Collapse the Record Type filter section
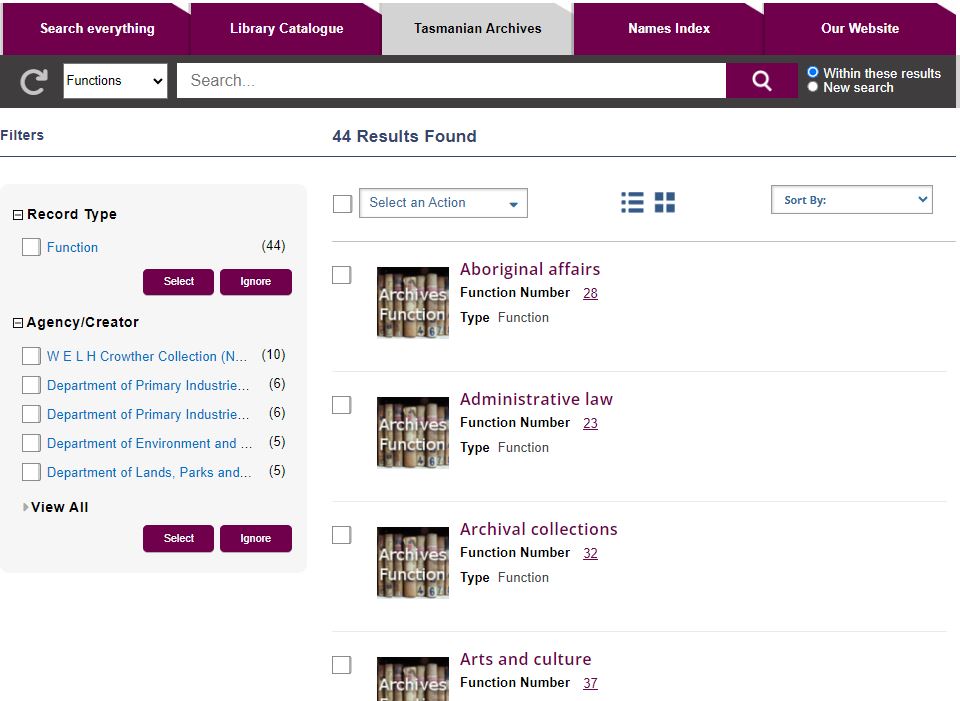 coord(18,215)
